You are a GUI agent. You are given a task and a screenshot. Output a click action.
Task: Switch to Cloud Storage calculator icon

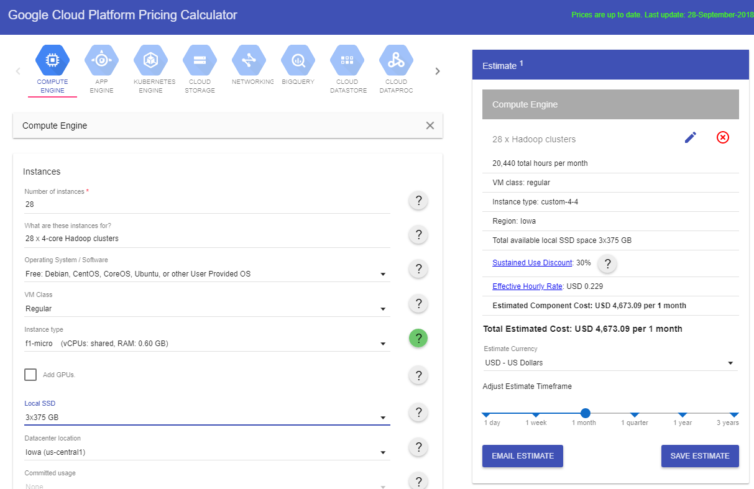point(199,61)
